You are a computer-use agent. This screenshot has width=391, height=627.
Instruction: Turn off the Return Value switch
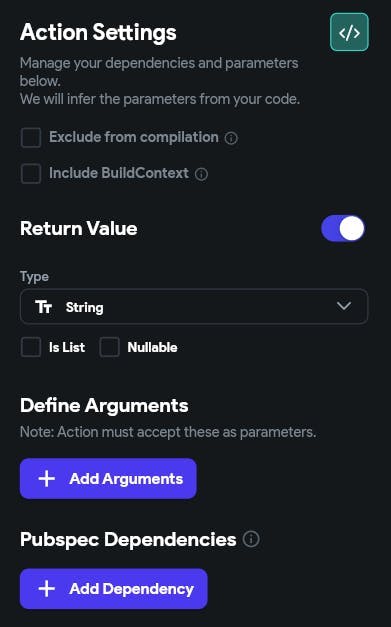343,229
